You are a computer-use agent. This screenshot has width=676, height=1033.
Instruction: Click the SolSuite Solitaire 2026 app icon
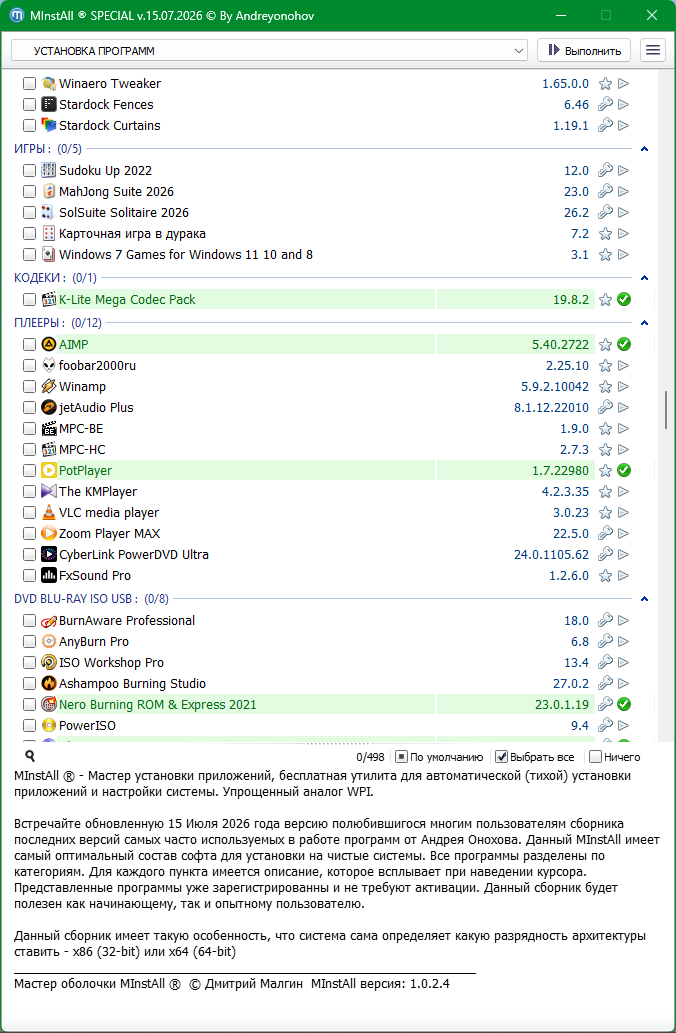pyautogui.click(x=49, y=213)
